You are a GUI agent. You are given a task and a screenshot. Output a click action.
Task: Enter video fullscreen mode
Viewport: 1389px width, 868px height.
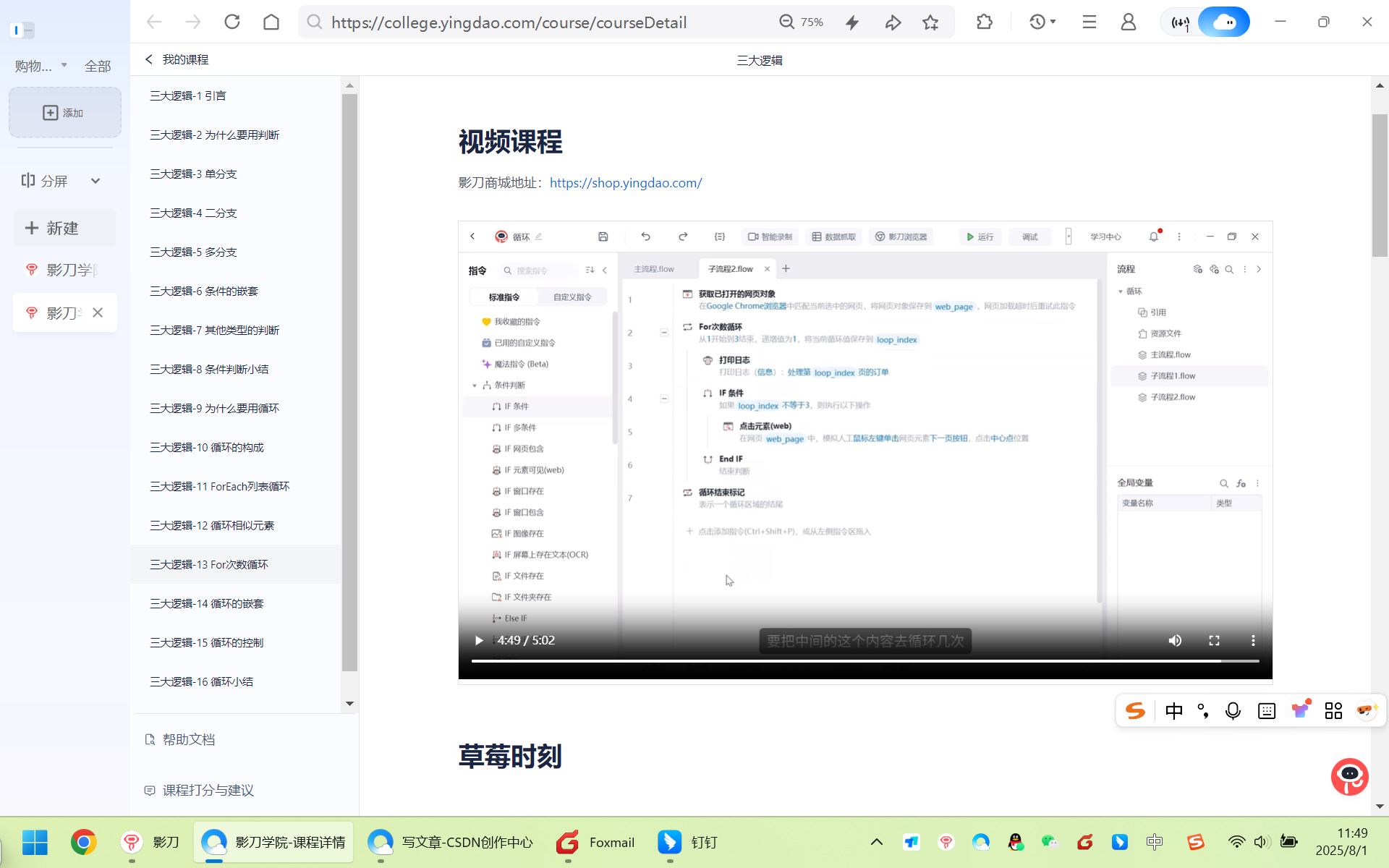1214,640
